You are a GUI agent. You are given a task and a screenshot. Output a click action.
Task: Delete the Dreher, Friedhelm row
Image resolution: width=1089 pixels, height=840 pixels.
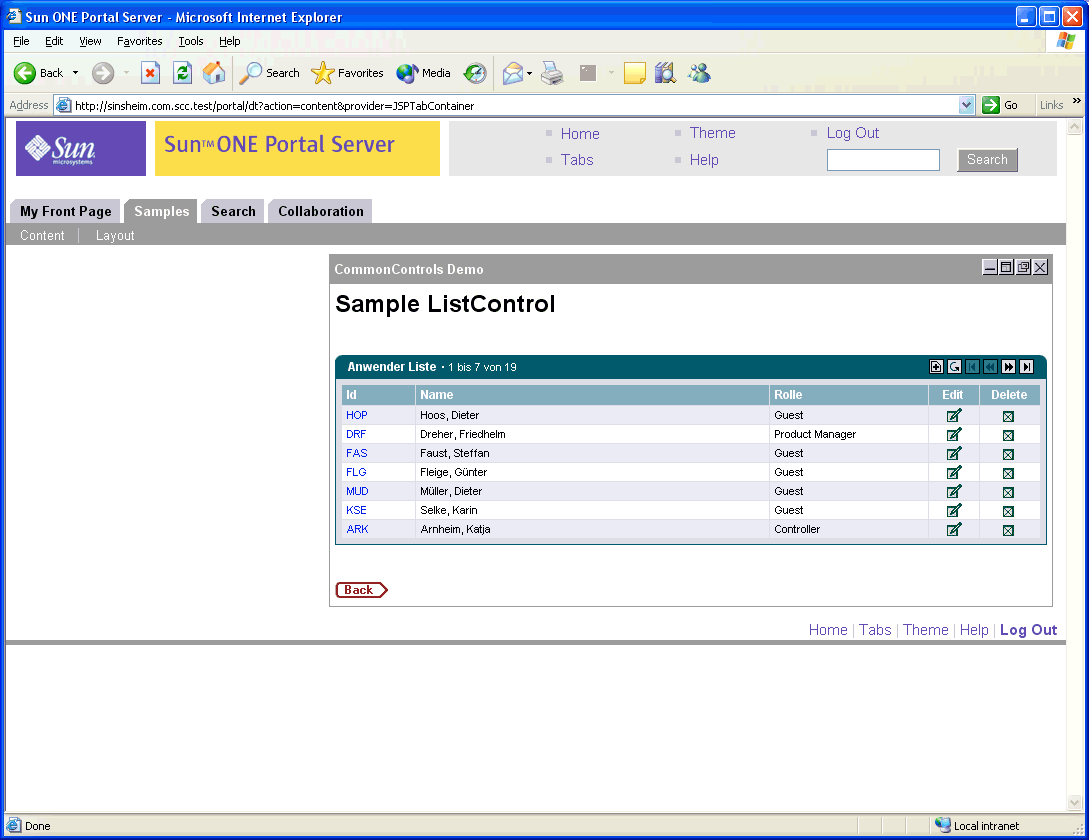pos(1008,435)
